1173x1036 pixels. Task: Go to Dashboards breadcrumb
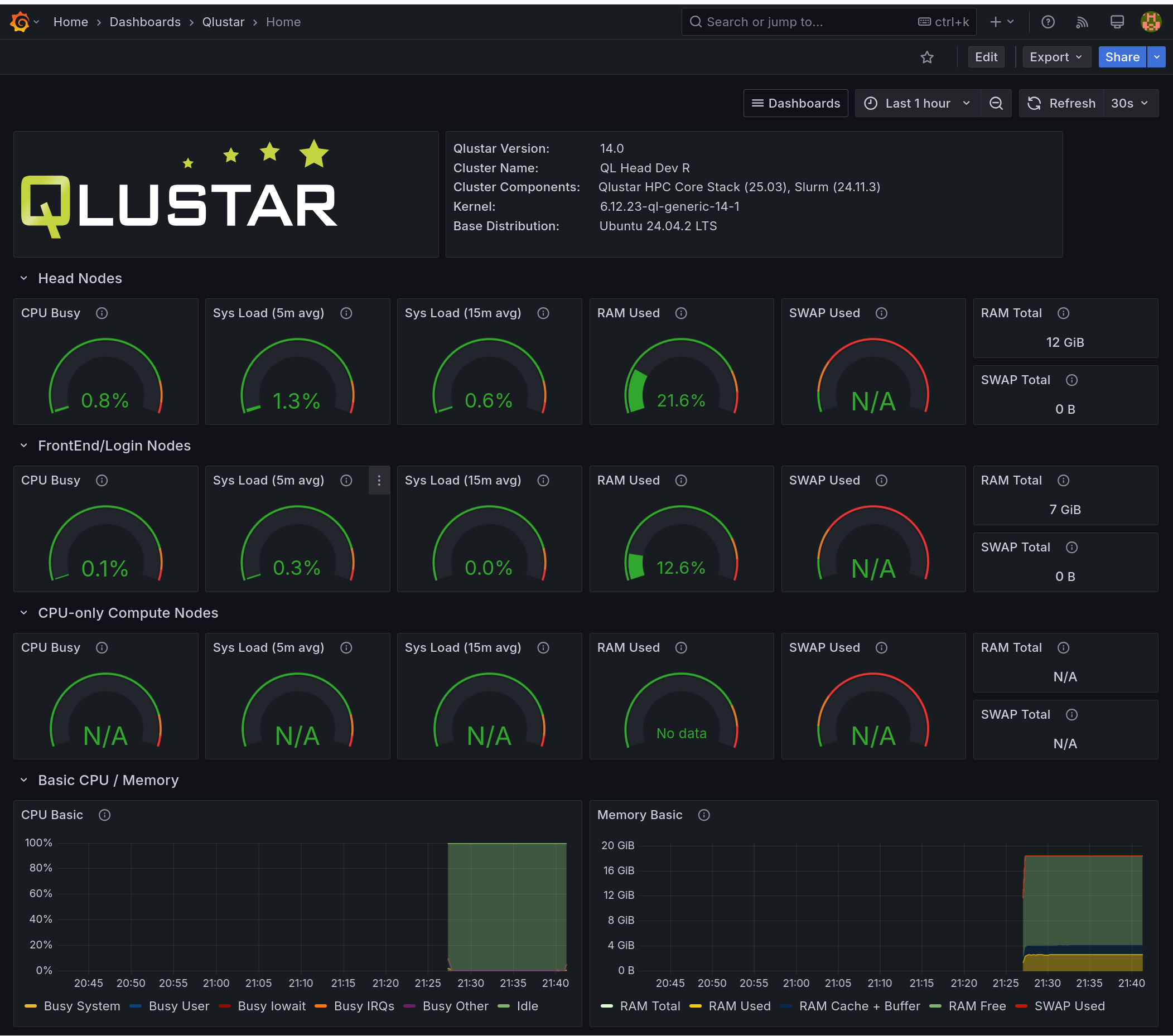tap(145, 22)
